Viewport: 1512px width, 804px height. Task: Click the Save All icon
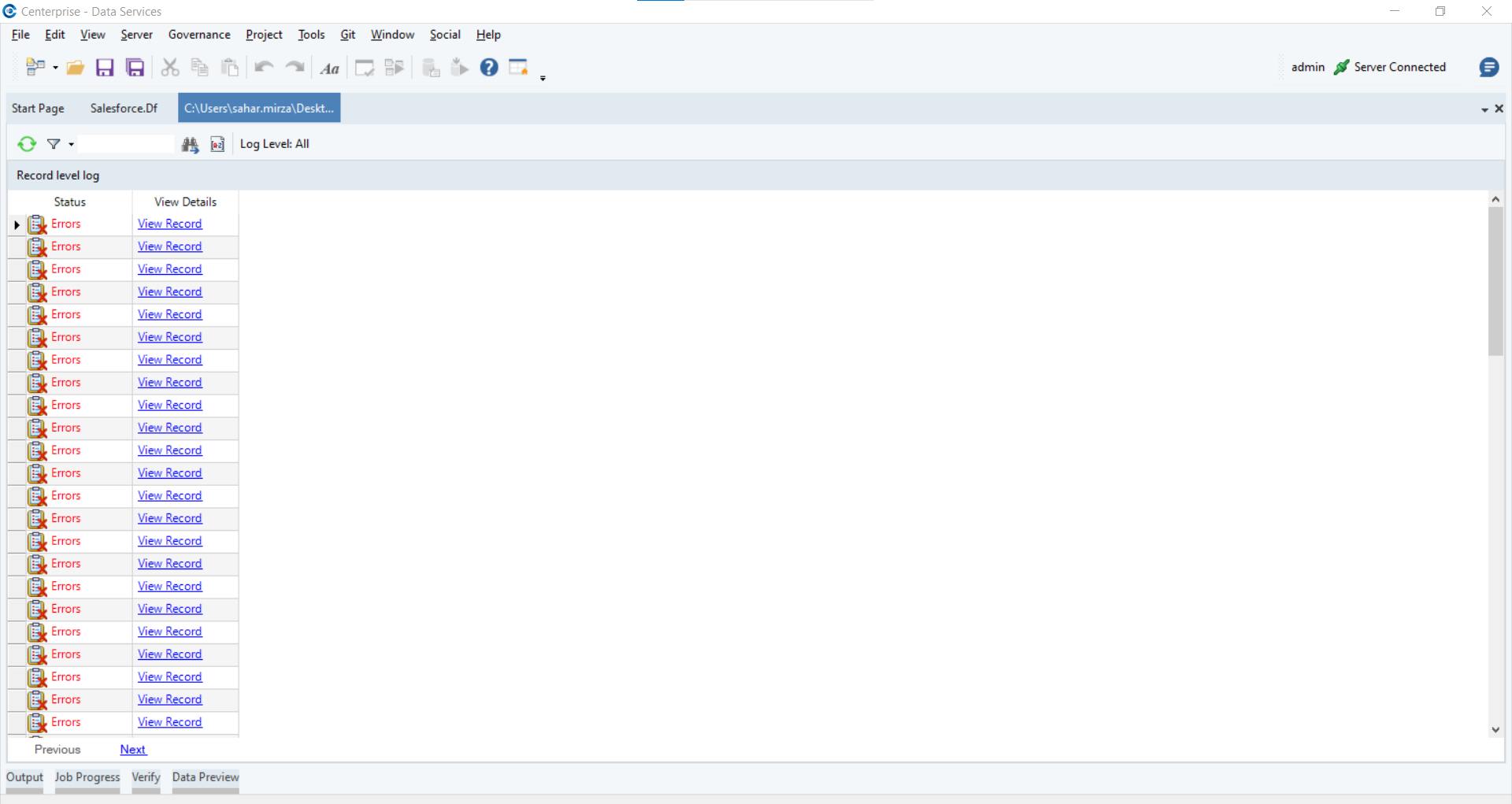click(135, 68)
